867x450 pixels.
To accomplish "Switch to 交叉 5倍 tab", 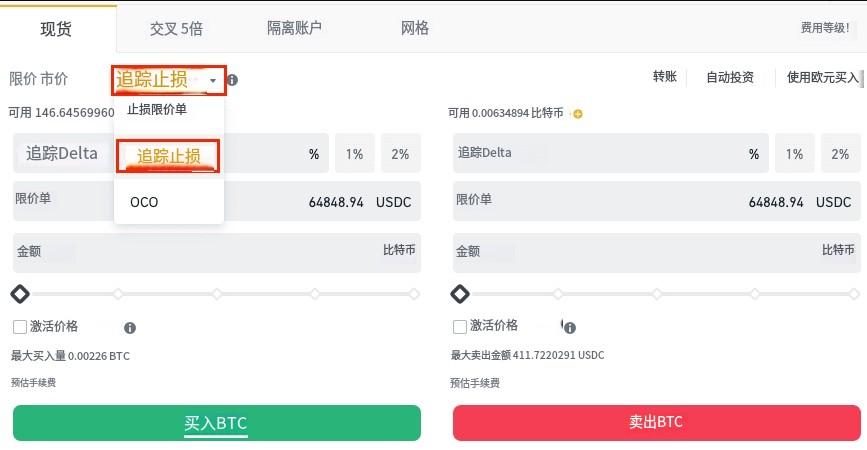I will point(176,28).
